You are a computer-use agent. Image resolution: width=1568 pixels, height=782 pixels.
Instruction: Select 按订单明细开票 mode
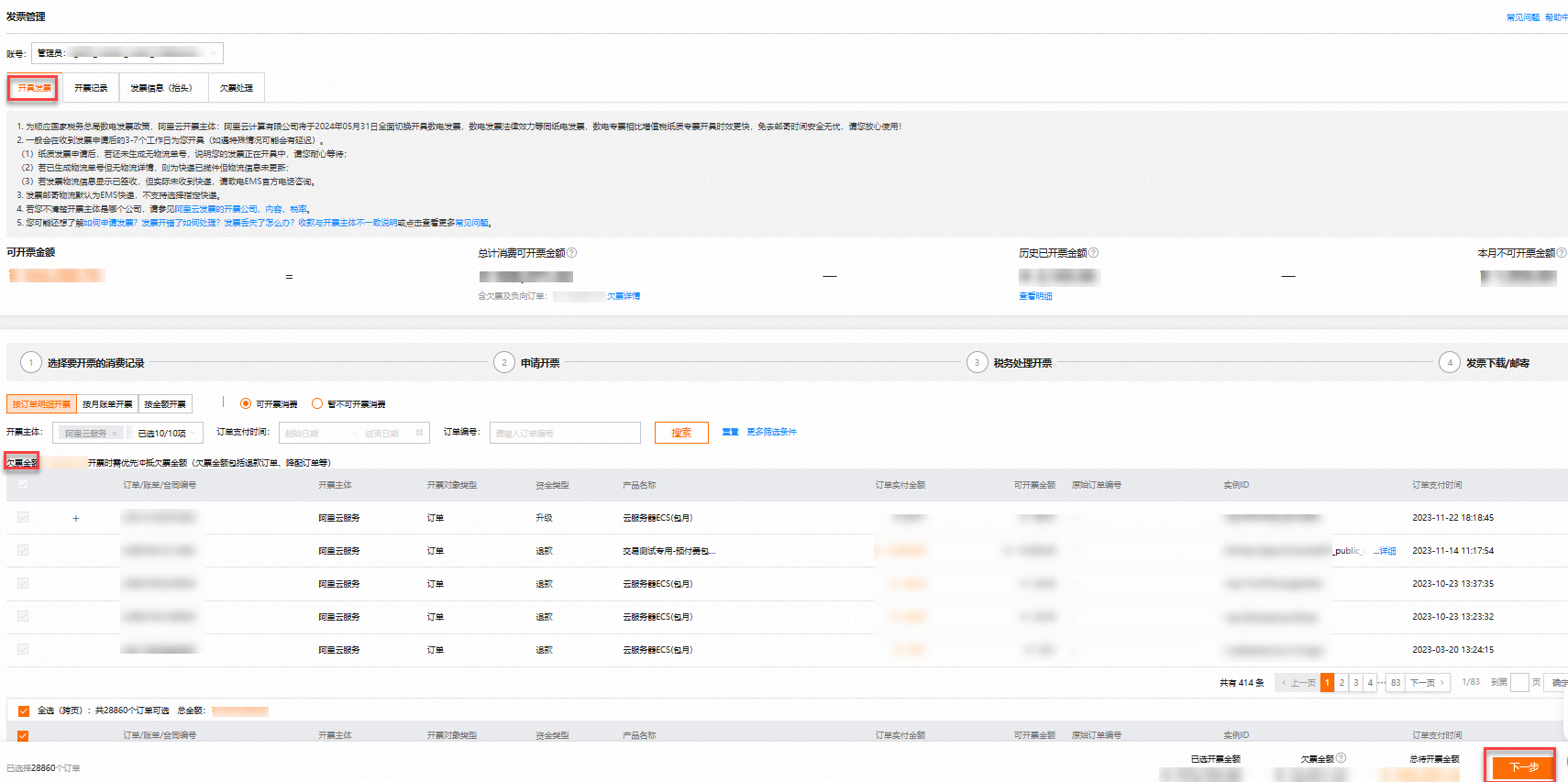click(x=41, y=404)
